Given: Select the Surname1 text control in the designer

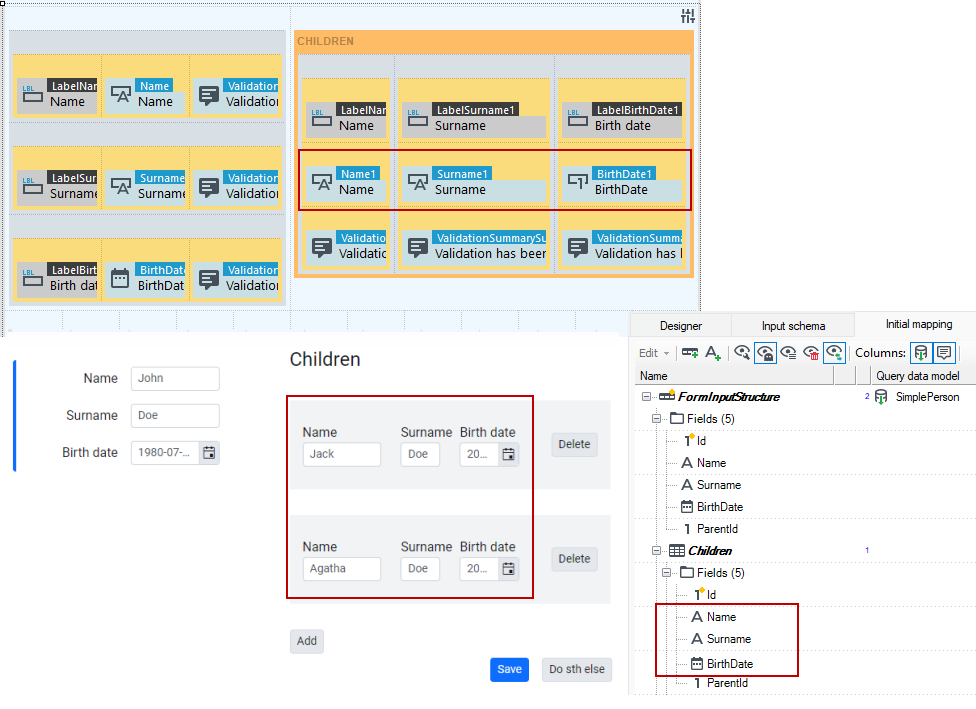Looking at the screenshot, I should pyautogui.click(x=474, y=182).
